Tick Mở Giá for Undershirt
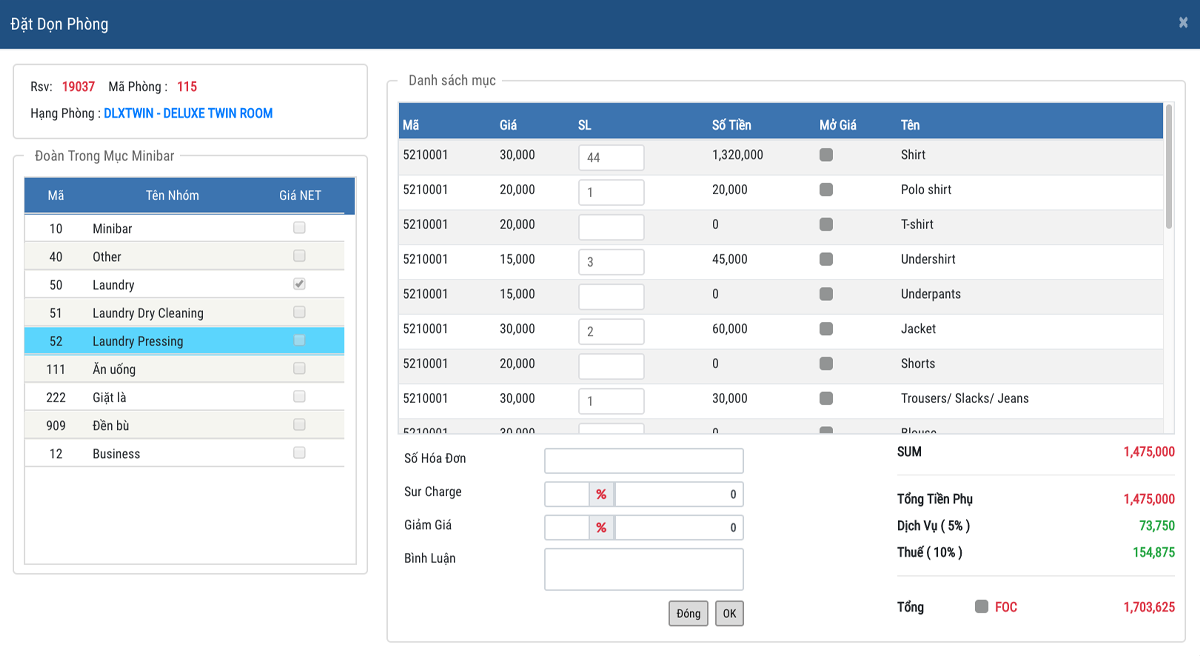Viewport: 1200px width, 656px height. pos(826,259)
